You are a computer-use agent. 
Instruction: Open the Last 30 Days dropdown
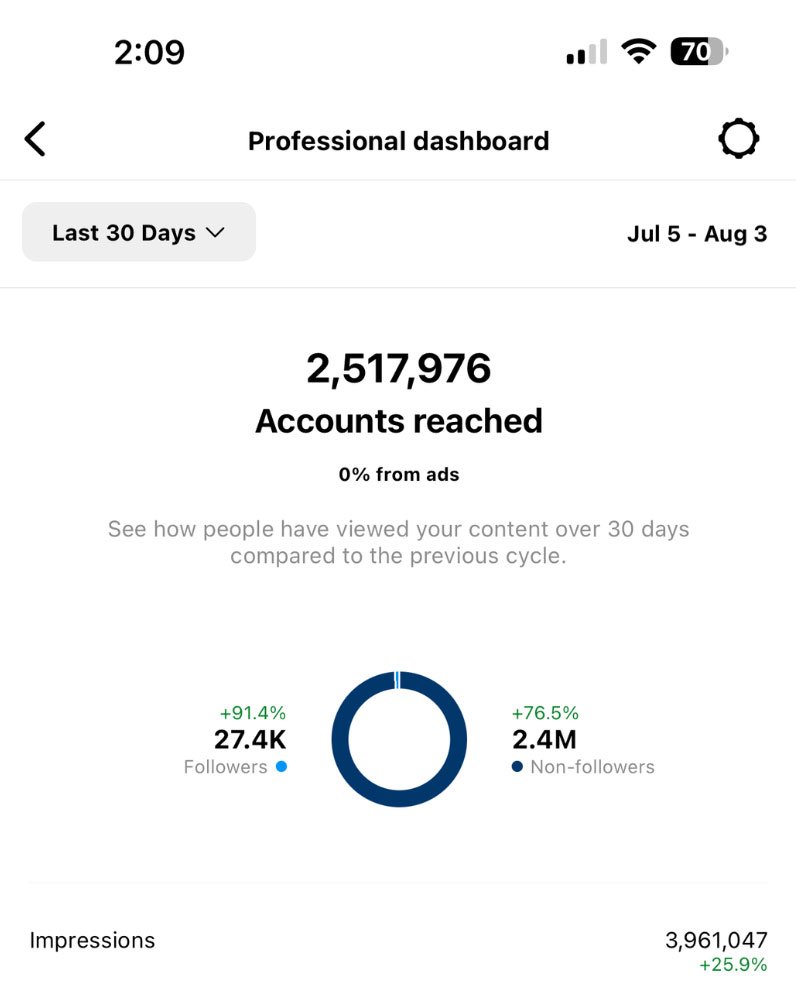[x=138, y=232]
